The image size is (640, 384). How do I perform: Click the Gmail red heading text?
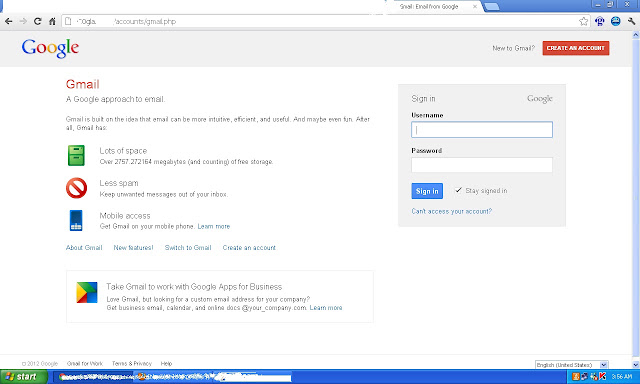pos(82,84)
